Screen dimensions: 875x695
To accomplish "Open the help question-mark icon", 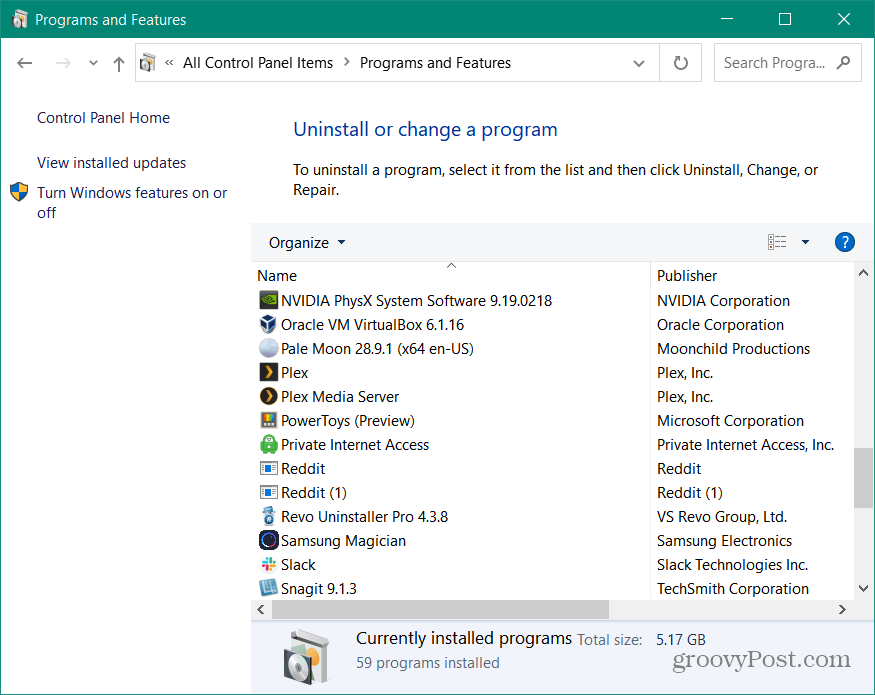I will pos(844,242).
